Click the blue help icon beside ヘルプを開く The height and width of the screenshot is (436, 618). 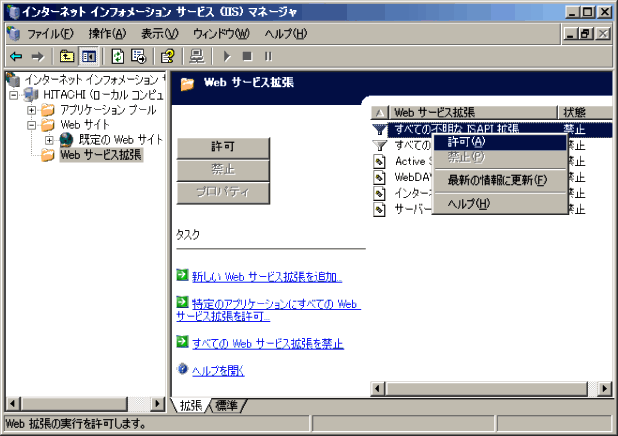click(182, 369)
